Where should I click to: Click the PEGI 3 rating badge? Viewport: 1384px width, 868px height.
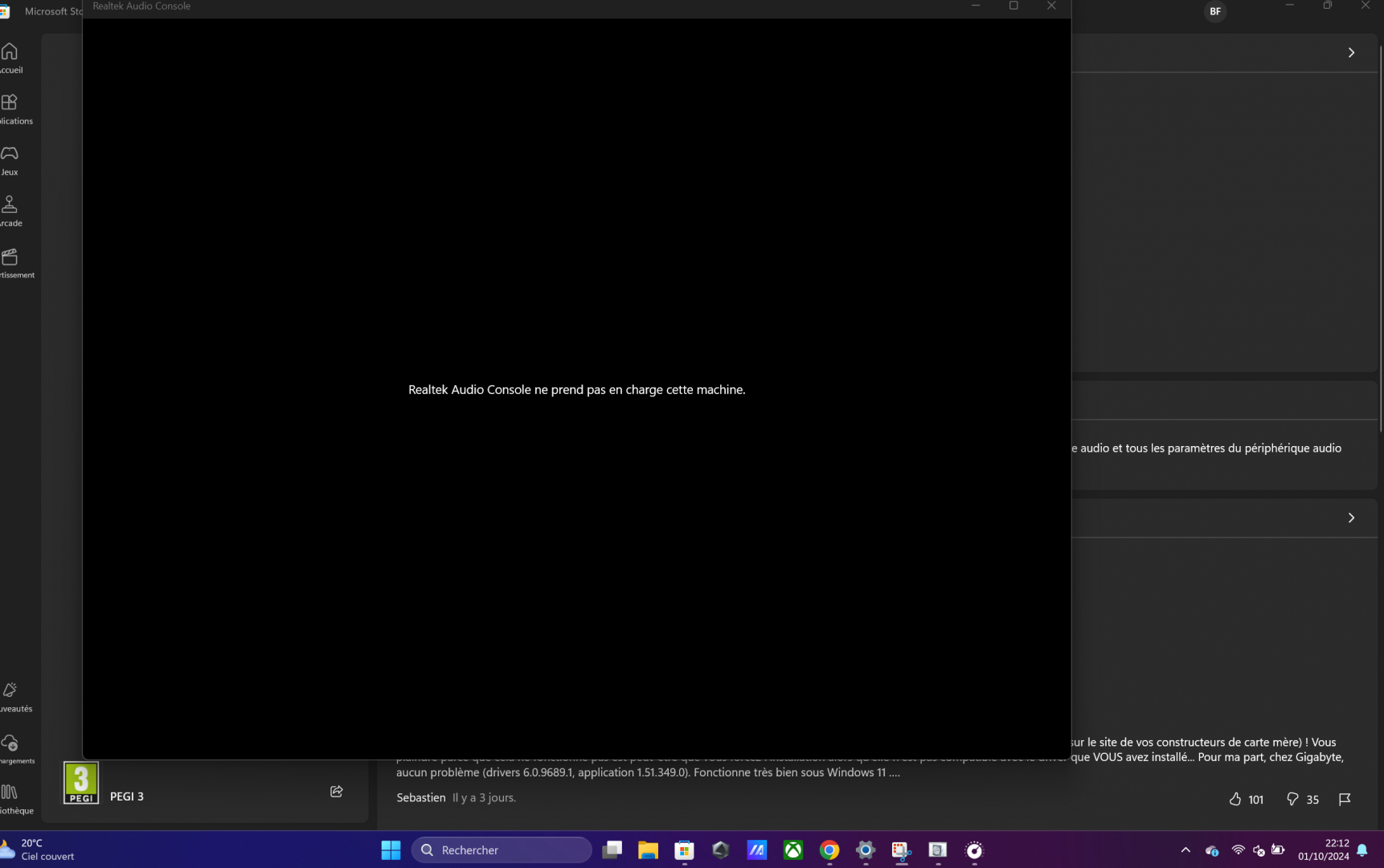[x=81, y=783]
